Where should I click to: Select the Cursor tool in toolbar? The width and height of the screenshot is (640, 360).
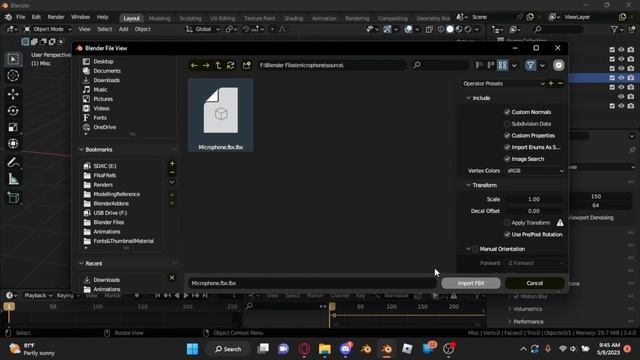(x=13, y=76)
